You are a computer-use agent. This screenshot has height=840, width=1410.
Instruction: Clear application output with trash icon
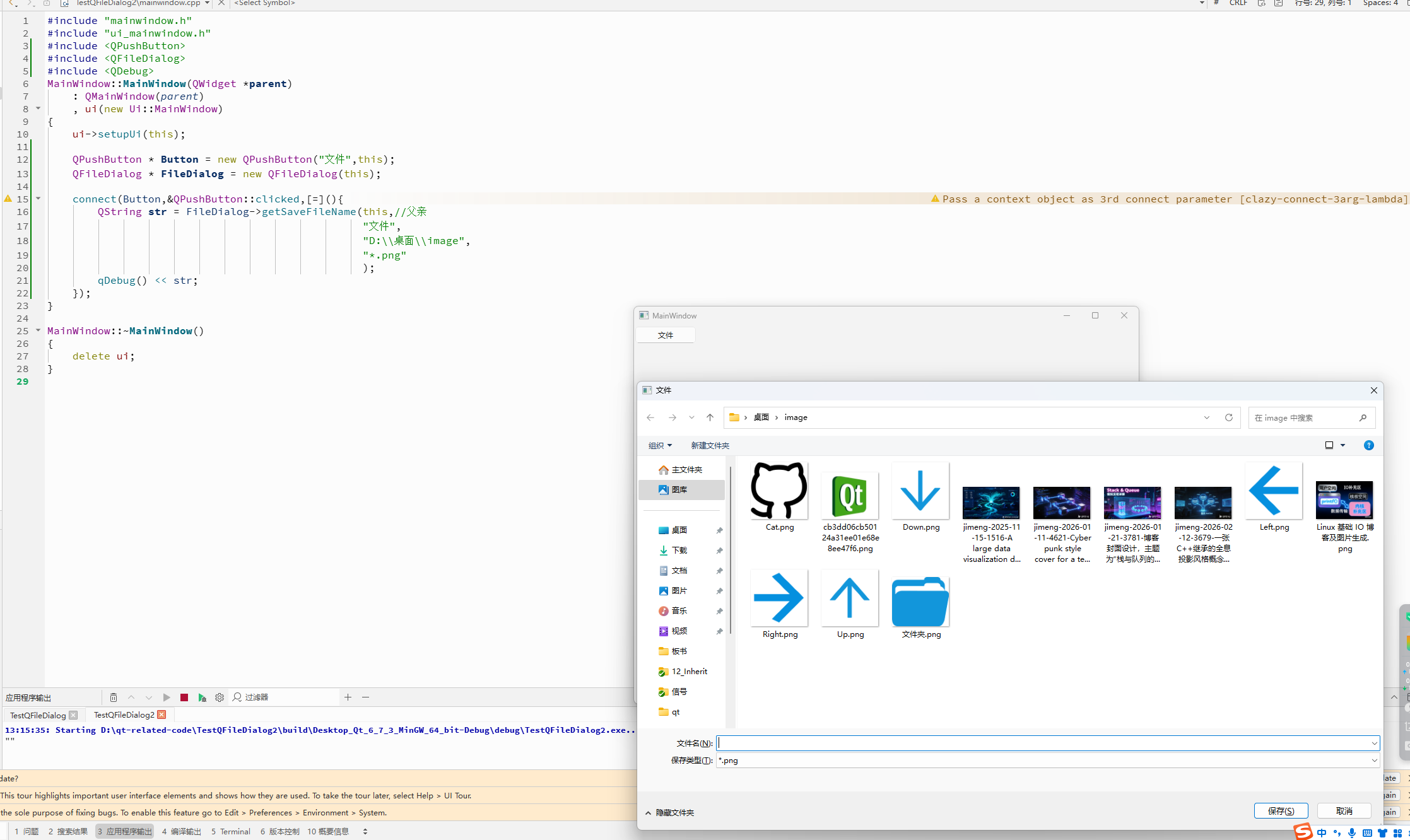pos(114,697)
